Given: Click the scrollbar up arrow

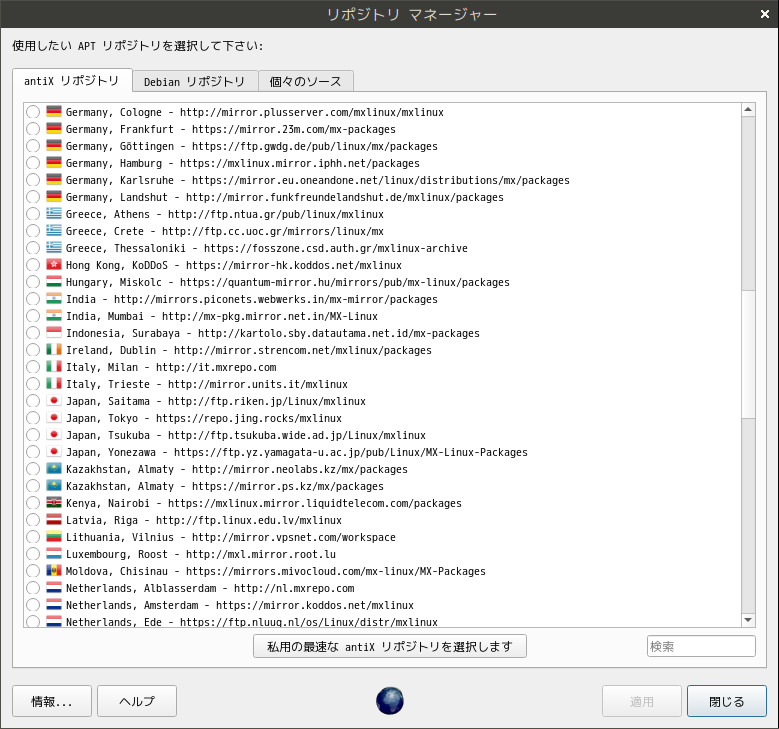Looking at the screenshot, I should pyautogui.click(x=748, y=109).
